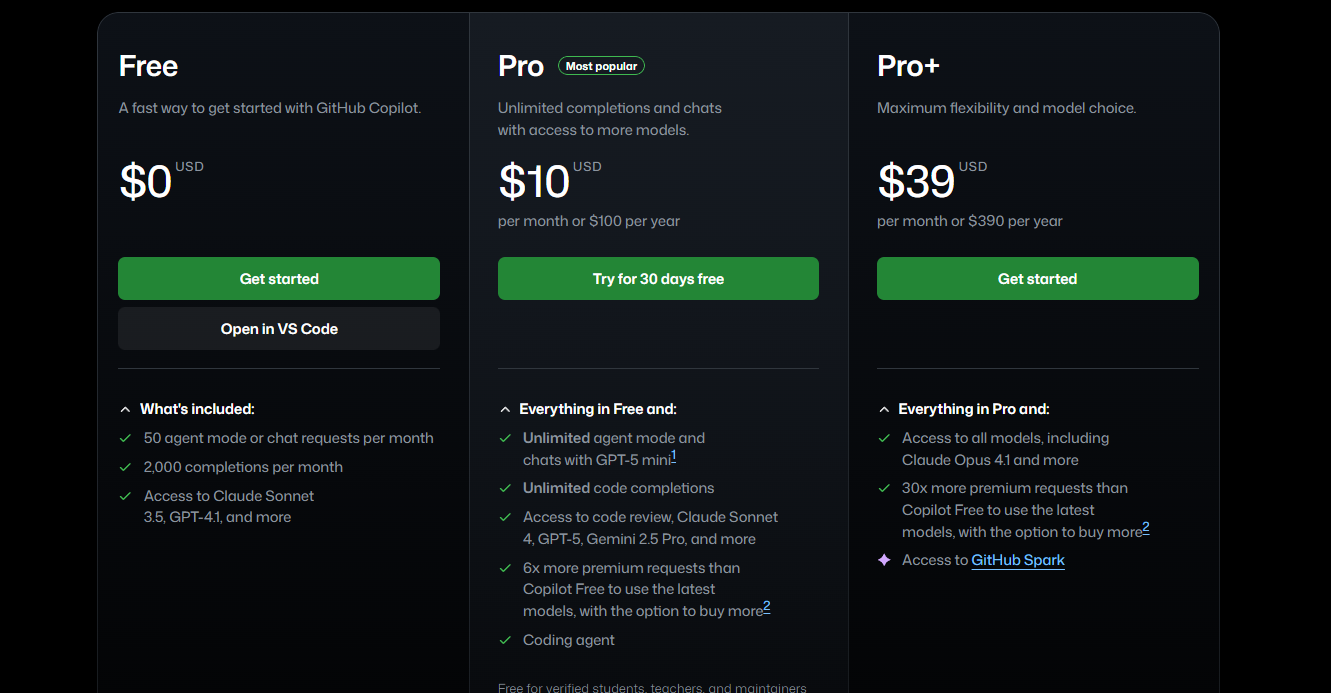Click checkmark beside Access to Claude Sonnet 3.5
The height and width of the screenshot is (693, 1331).
(125, 496)
